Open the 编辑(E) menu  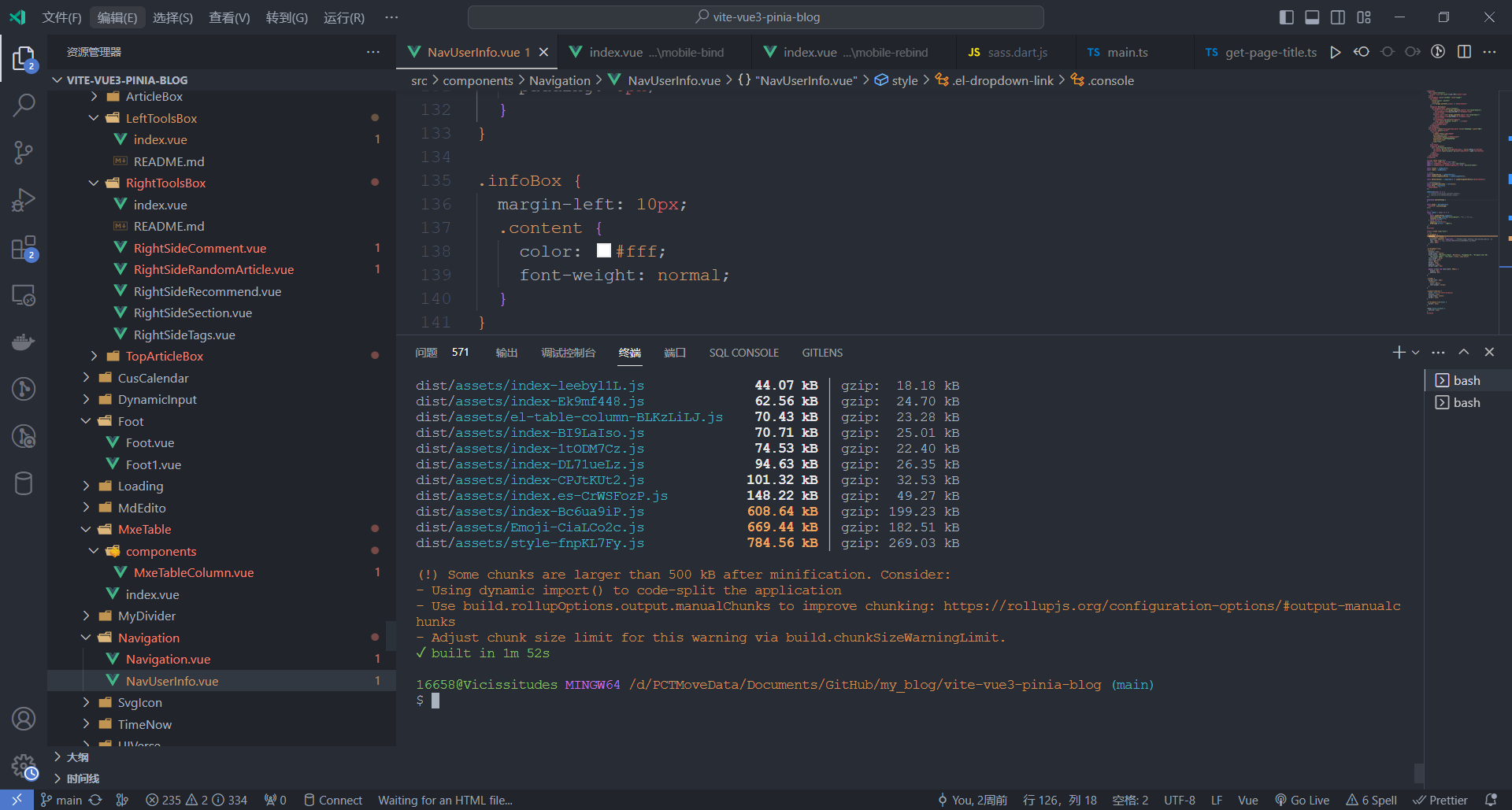pyautogui.click(x=117, y=17)
